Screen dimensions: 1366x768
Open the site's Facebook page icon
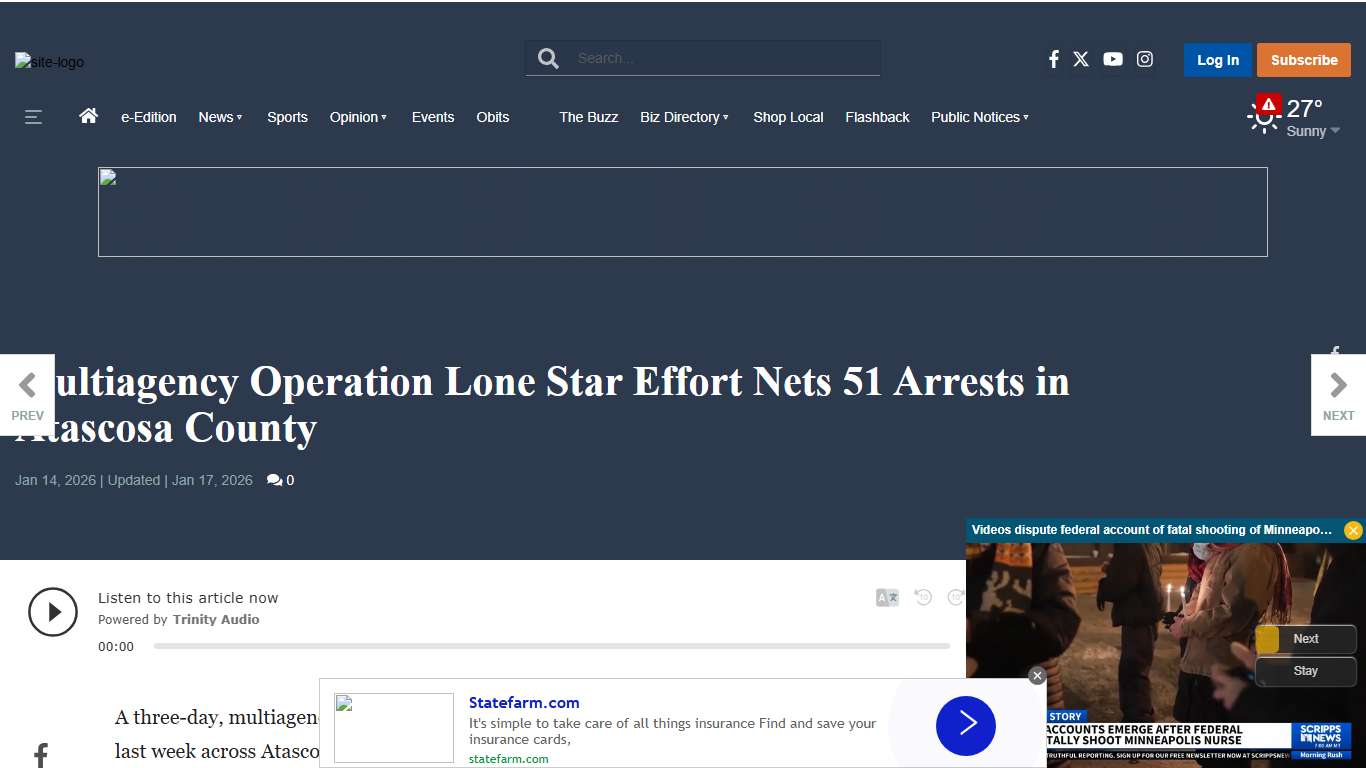point(1053,59)
